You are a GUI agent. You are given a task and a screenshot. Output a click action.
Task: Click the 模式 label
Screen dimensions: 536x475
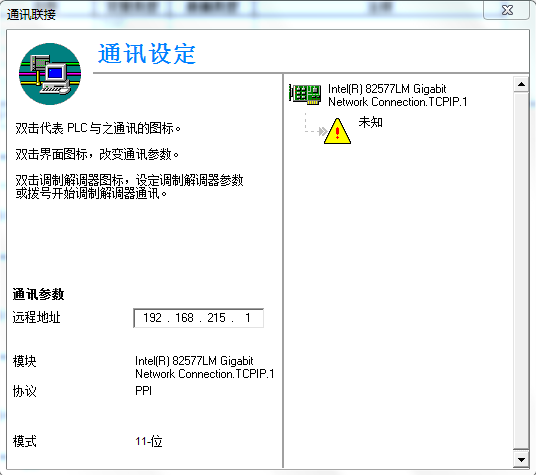click(x=24, y=441)
